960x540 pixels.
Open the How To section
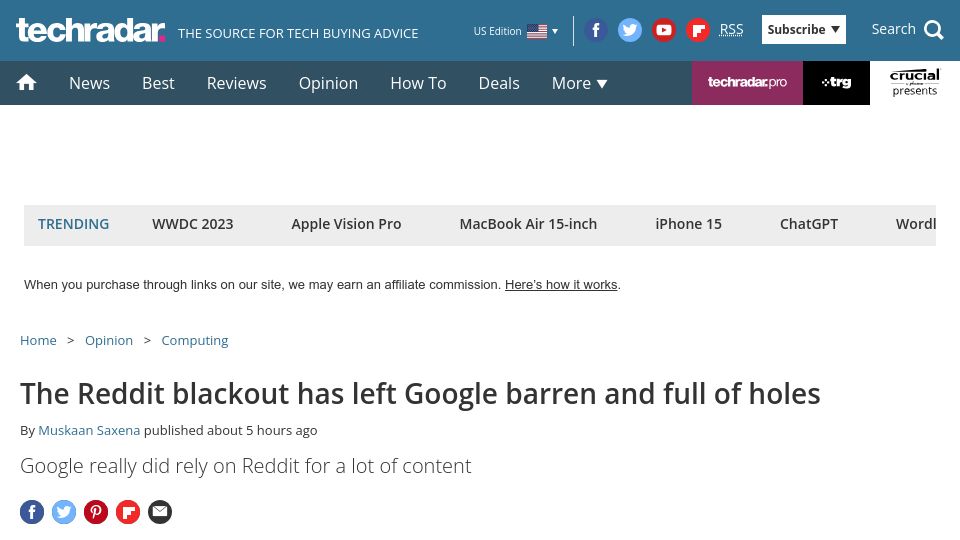(418, 83)
